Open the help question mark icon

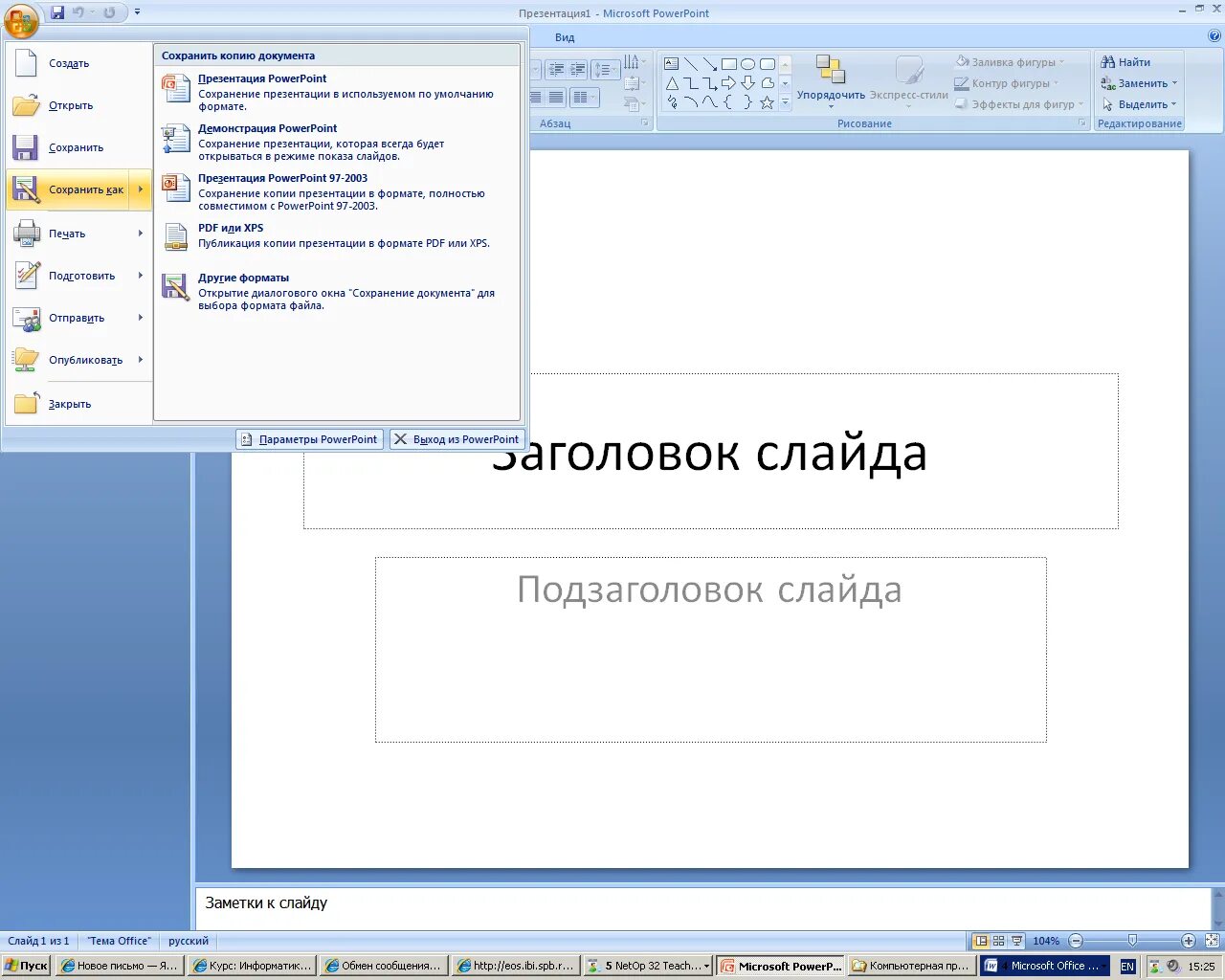pyautogui.click(x=1214, y=36)
